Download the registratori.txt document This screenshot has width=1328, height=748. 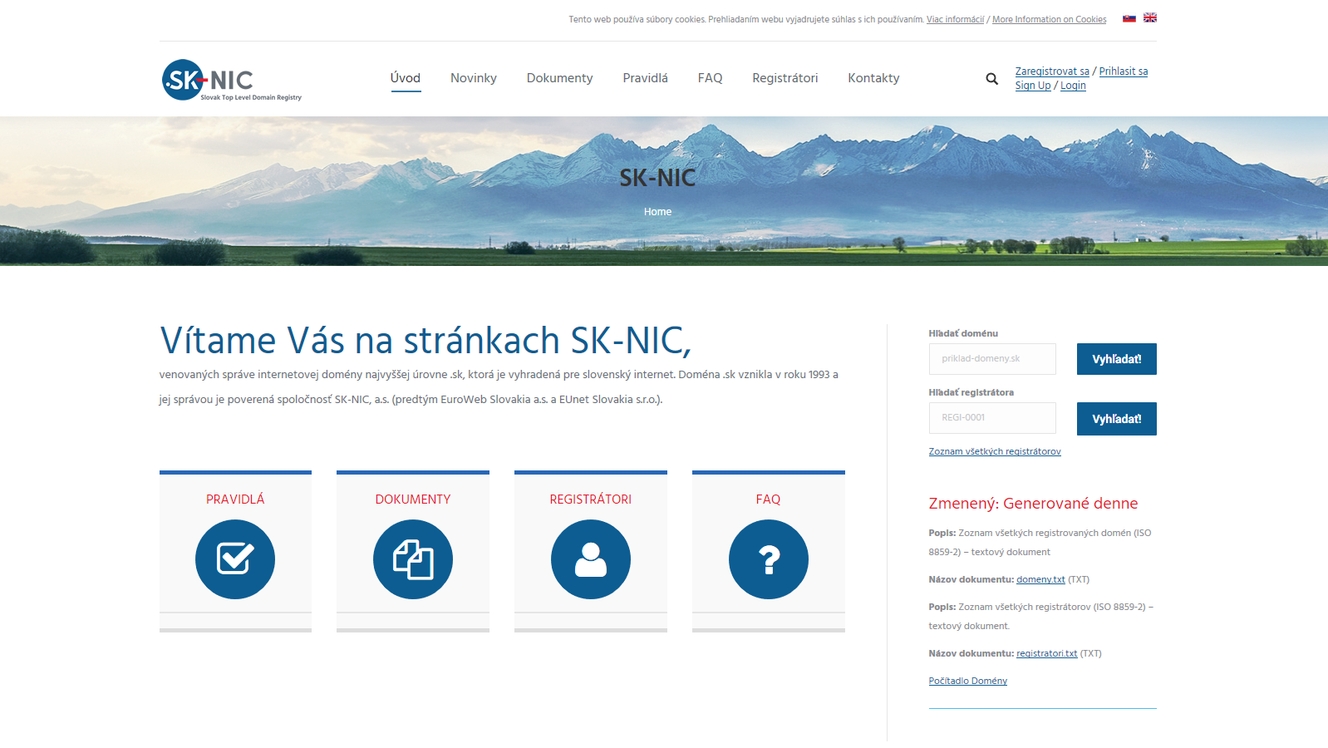click(x=1047, y=653)
